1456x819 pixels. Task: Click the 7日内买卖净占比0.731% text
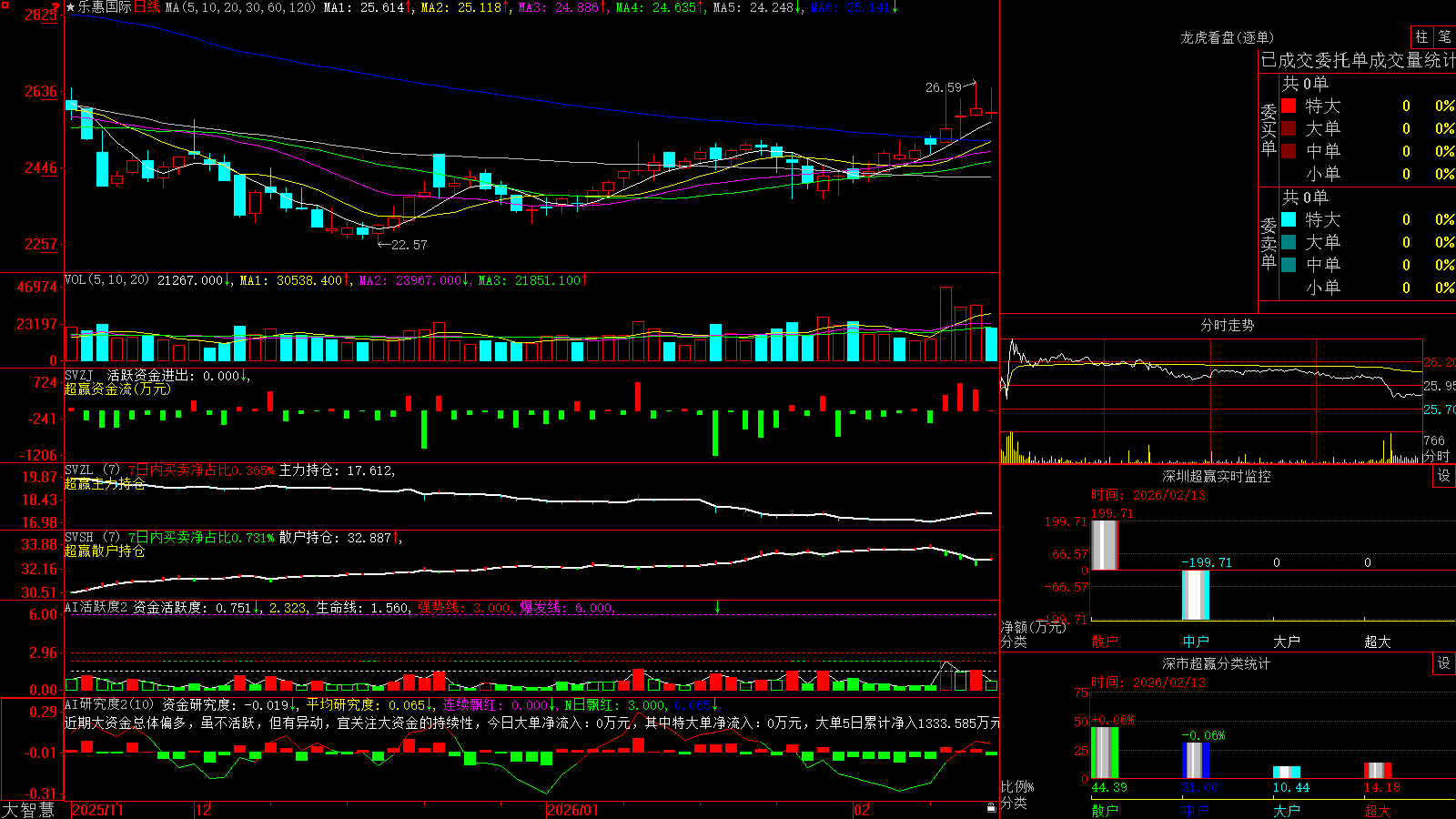click(201, 538)
